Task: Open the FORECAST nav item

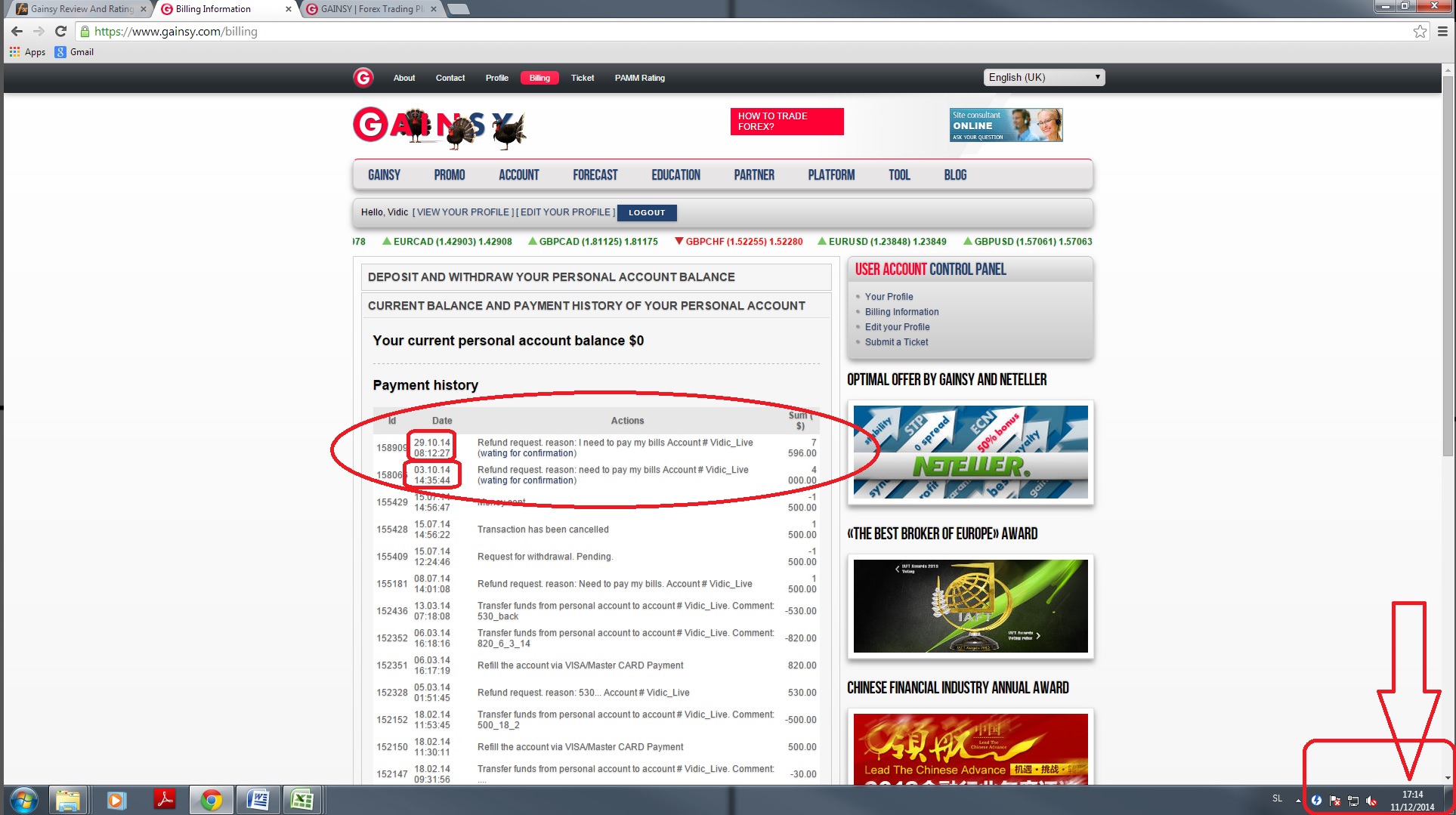Action: (595, 175)
